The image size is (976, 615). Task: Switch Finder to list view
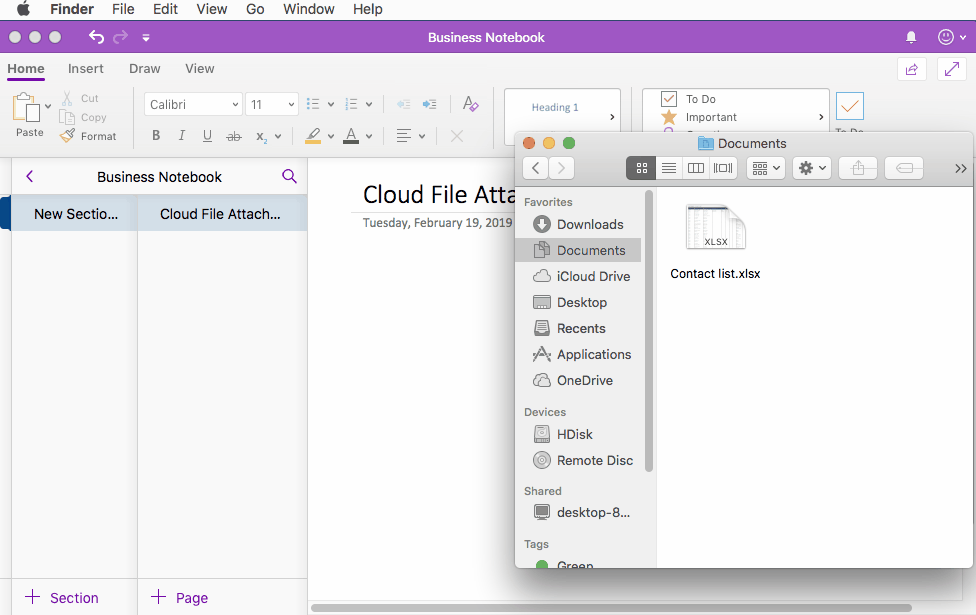point(669,168)
